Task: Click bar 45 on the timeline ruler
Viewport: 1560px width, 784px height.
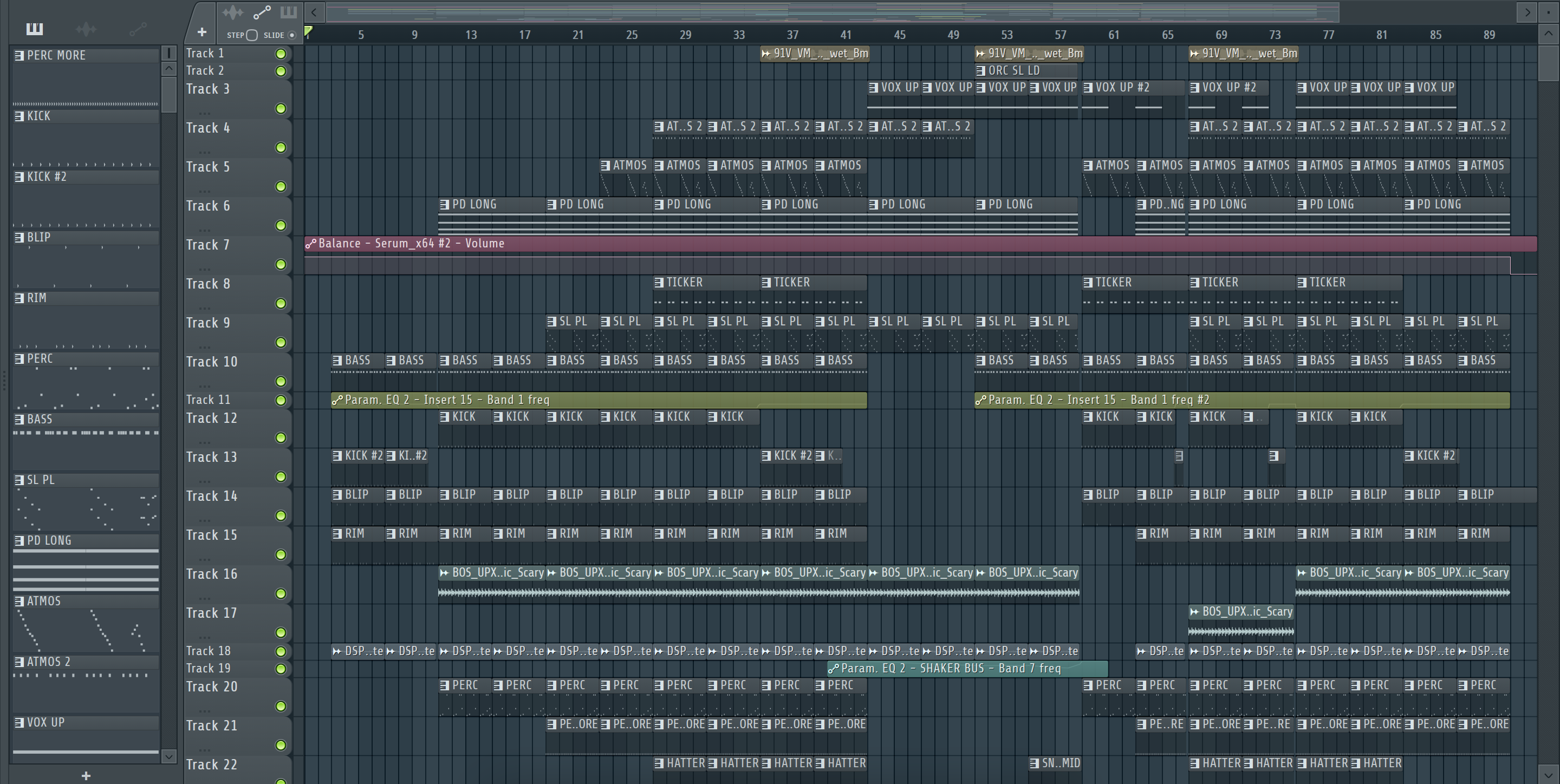Action: 900,35
